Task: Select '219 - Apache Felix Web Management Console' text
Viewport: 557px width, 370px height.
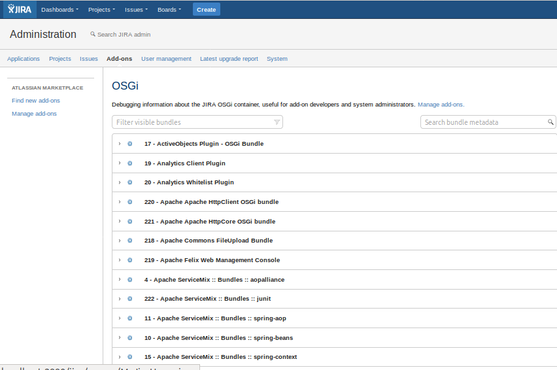Action: pos(212,260)
